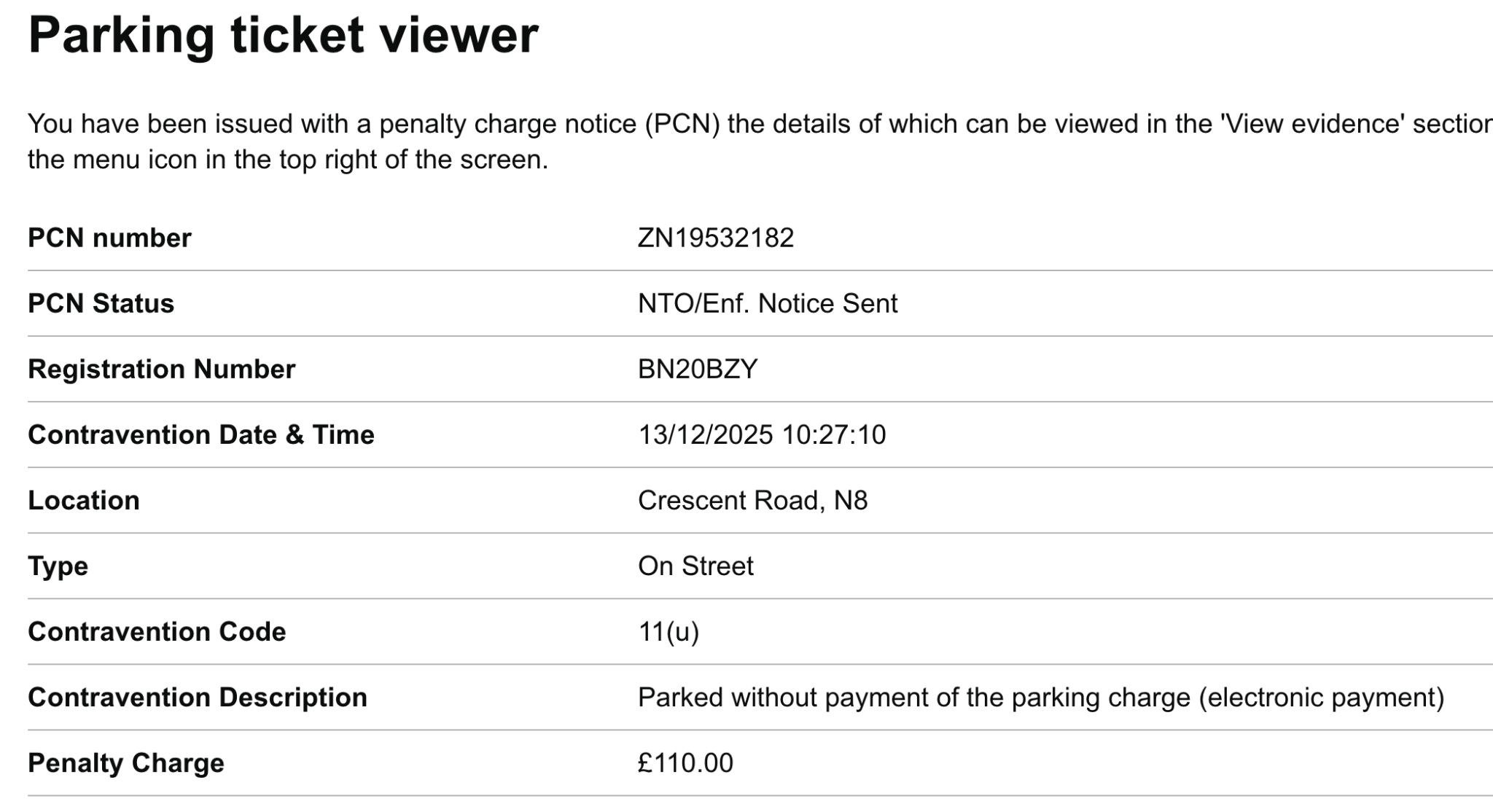Click the Contravention Code label

click(x=157, y=632)
